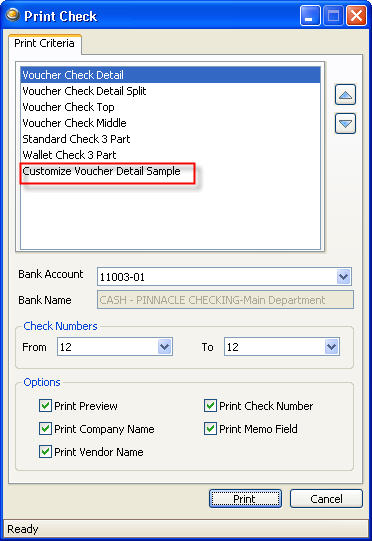Uncheck Print Company Name option
Image resolution: width=372 pixels, height=541 pixels.
point(45,429)
